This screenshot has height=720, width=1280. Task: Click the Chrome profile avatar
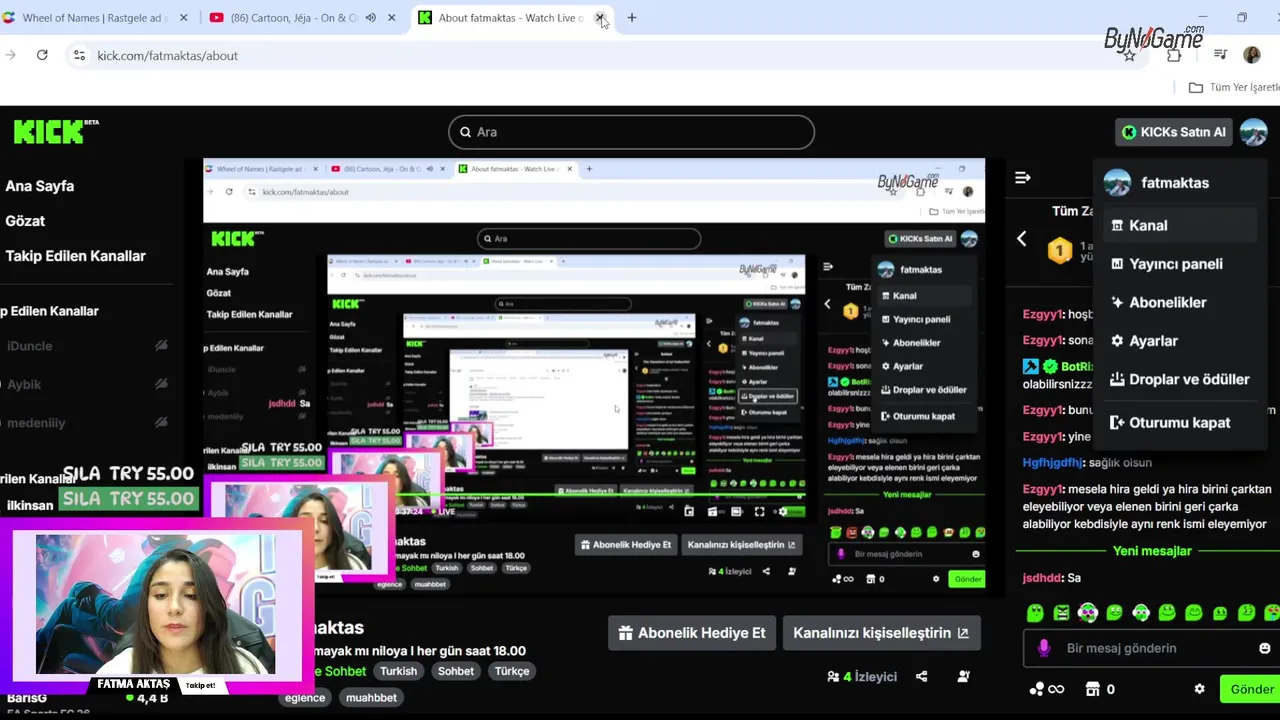point(1252,55)
